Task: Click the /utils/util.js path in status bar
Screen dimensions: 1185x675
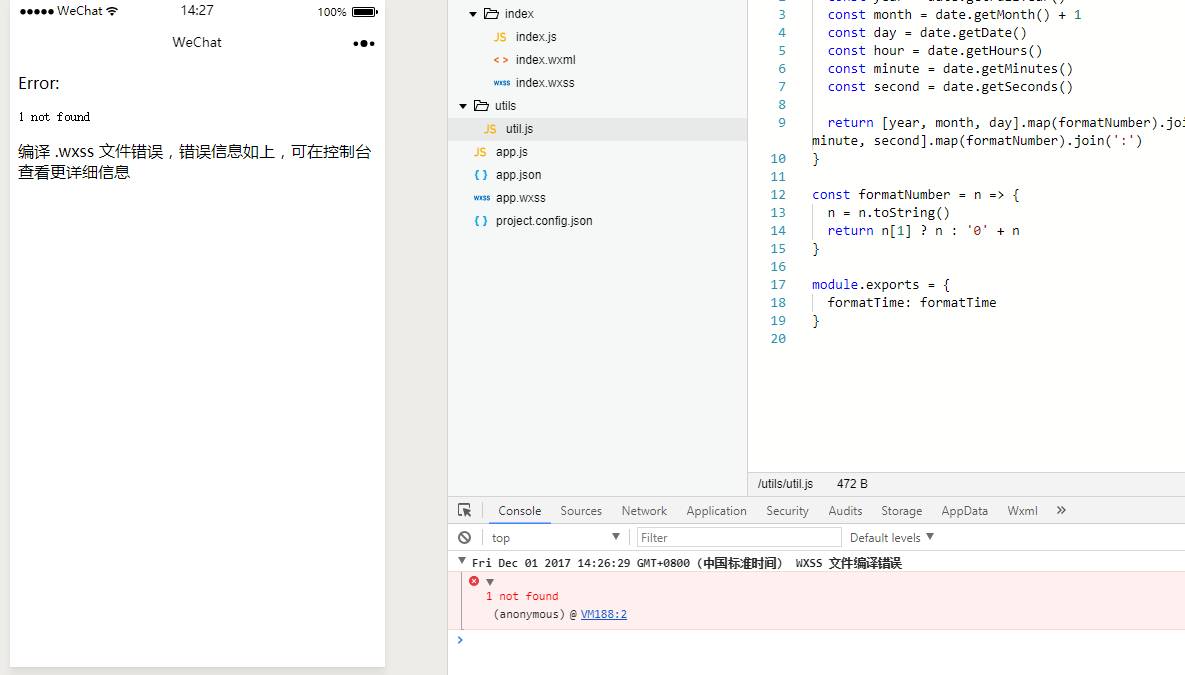Action: pos(785,484)
